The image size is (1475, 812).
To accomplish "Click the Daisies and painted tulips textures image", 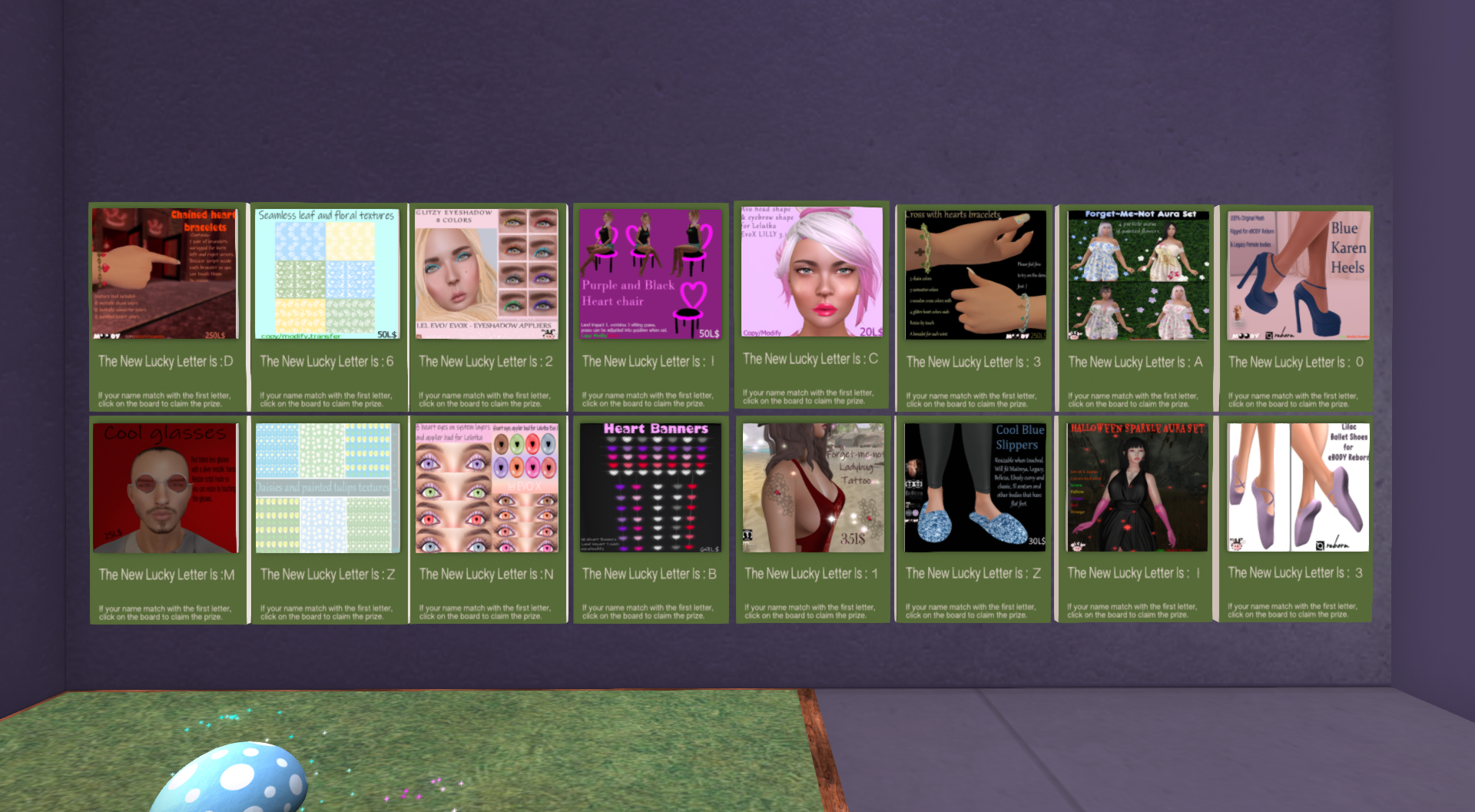I will click(x=327, y=487).
